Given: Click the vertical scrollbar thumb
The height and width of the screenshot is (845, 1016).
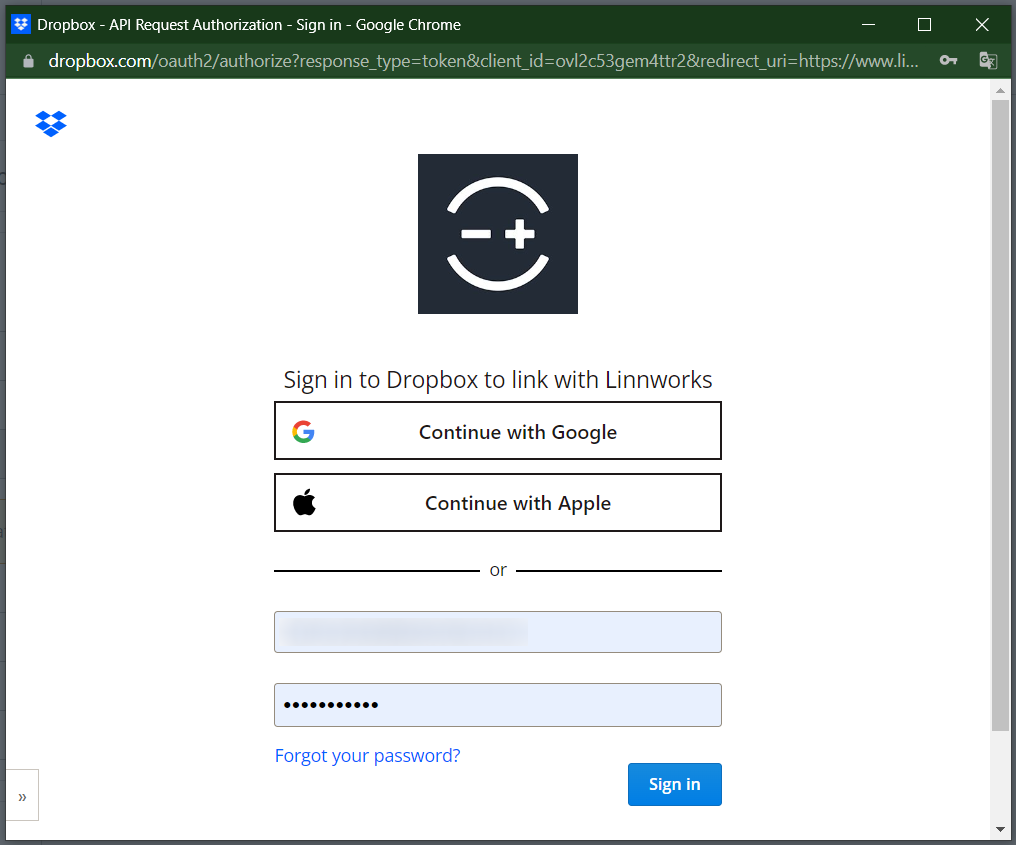Looking at the screenshot, I should click(x=1000, y=400).
